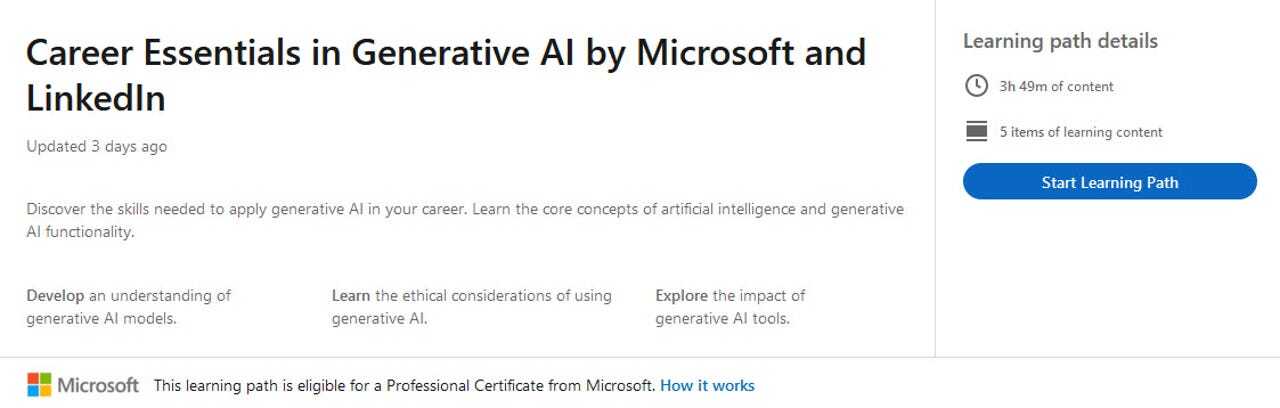Click the word Microsoft in the page title
The height and width of the screenshot is (408, 1280).
pyautogui.click(x=716, y=53)
